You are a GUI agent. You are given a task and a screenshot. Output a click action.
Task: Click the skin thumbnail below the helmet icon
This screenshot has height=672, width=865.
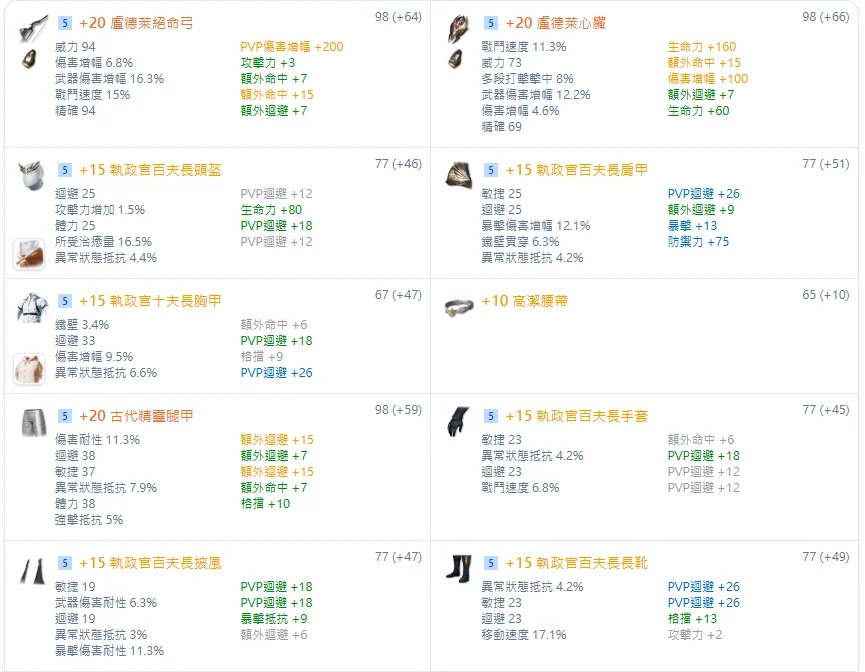coord(28,254)
